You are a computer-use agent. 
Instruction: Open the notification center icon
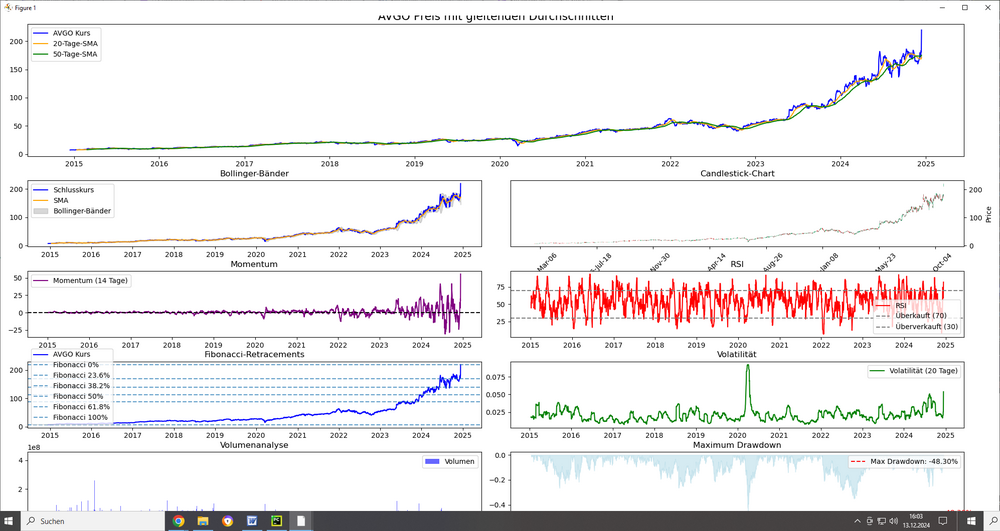[942, 521]
